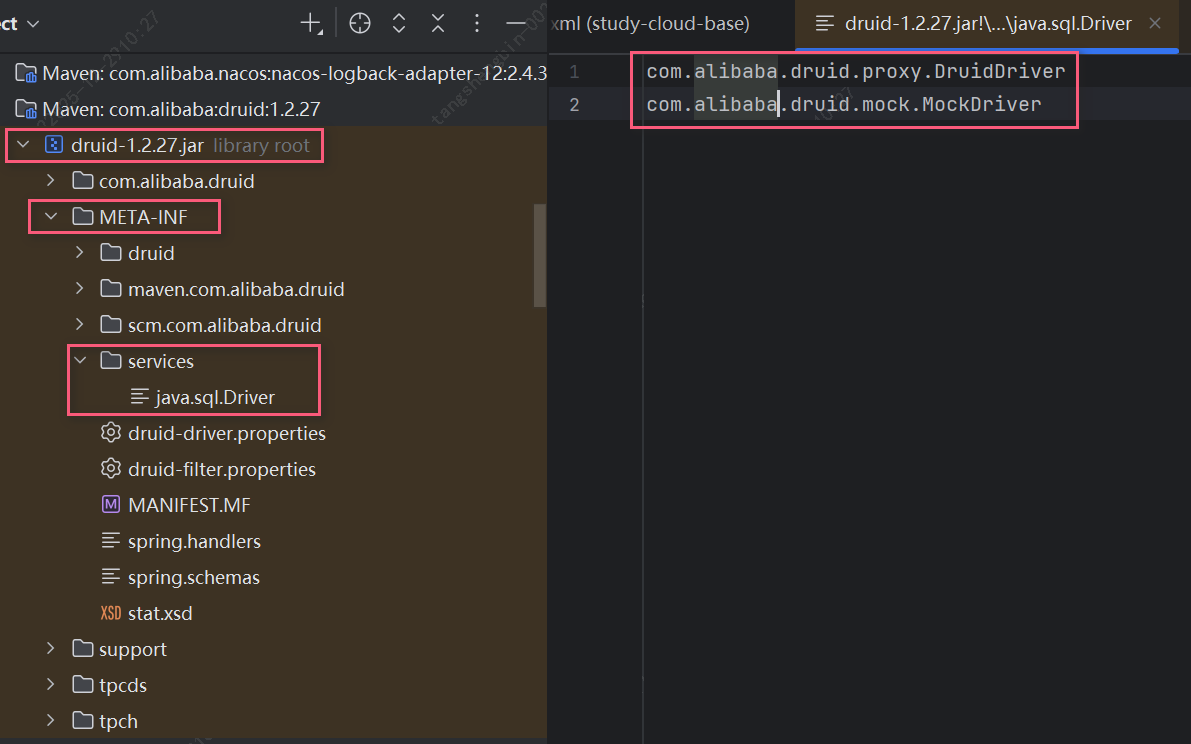The height and width of the screenshot is (744, 1191).
Task: Click the scm.com.alibaba.druid folder icon
Action: [111, 325]
